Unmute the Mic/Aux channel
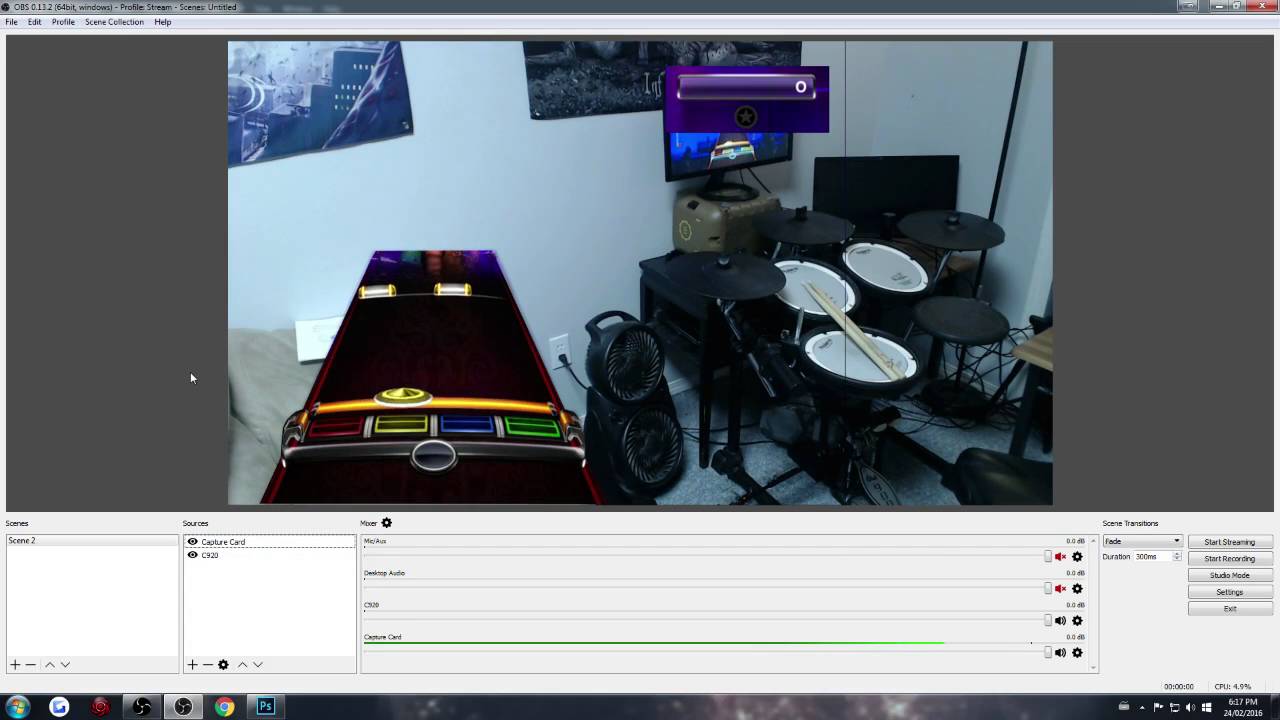This screenshot has height=720, width=1280. pos(1060,557)
